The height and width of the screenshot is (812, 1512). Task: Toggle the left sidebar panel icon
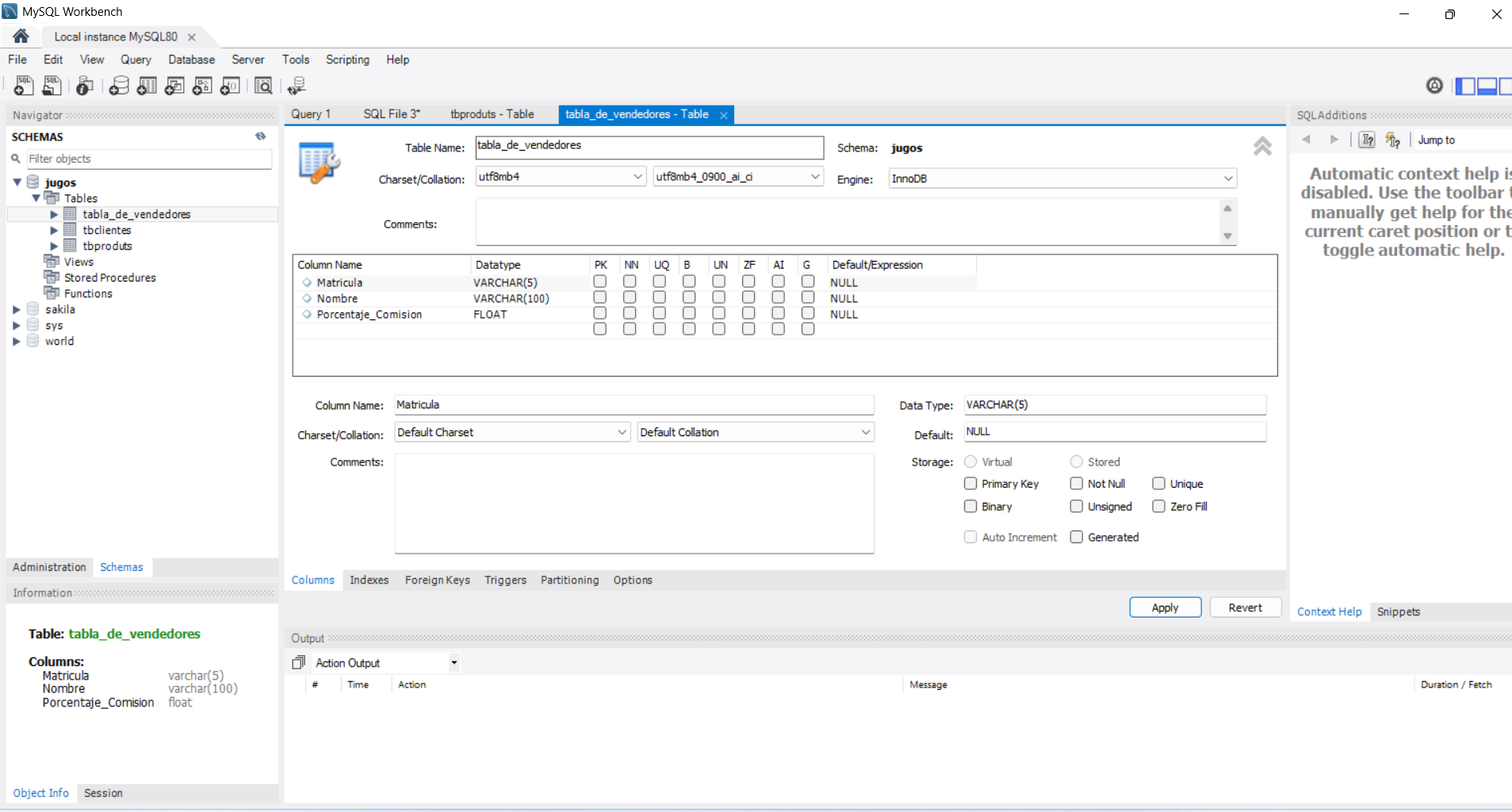[x=1465, y=86]
